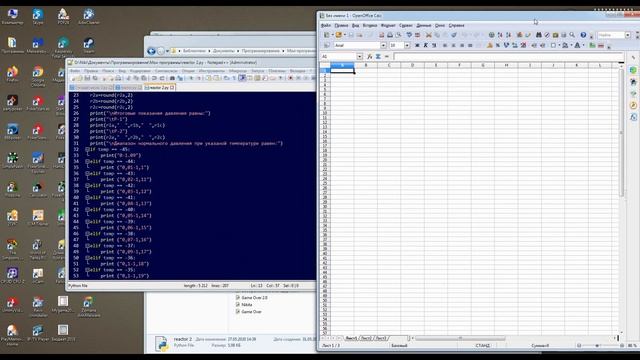Toggle word wrap in Notepad++ toolbar
The image size is (640, 360).
click(x=226, y=78)
